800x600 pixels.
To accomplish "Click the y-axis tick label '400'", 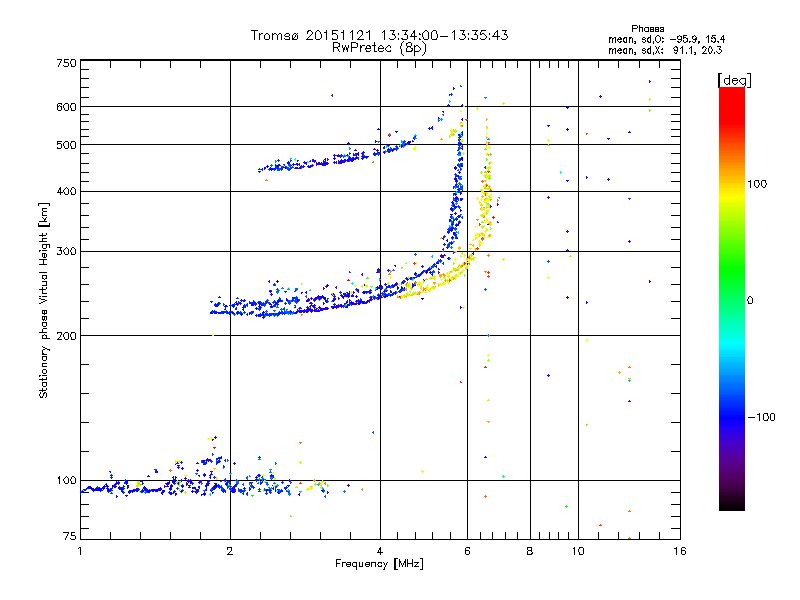I will click(67, 191).
